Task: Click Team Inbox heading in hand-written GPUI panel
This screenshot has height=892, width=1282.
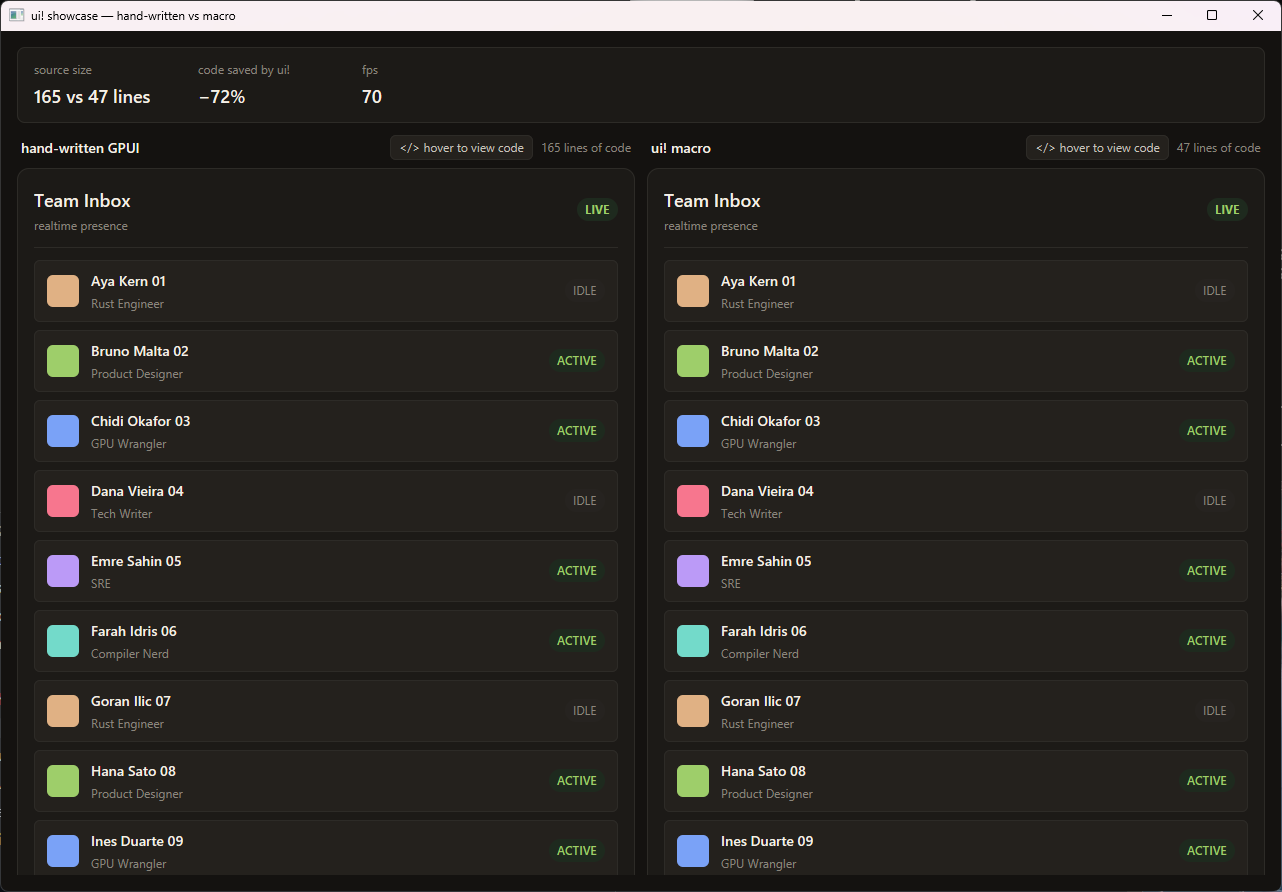Action: [x=82, y=201]
